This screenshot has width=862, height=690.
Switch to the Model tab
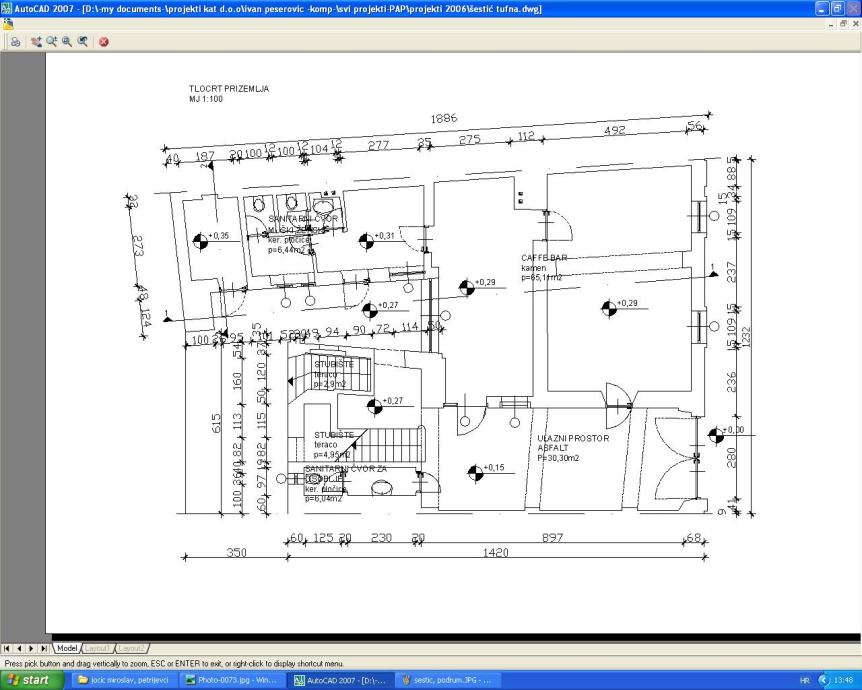(67, 648)
